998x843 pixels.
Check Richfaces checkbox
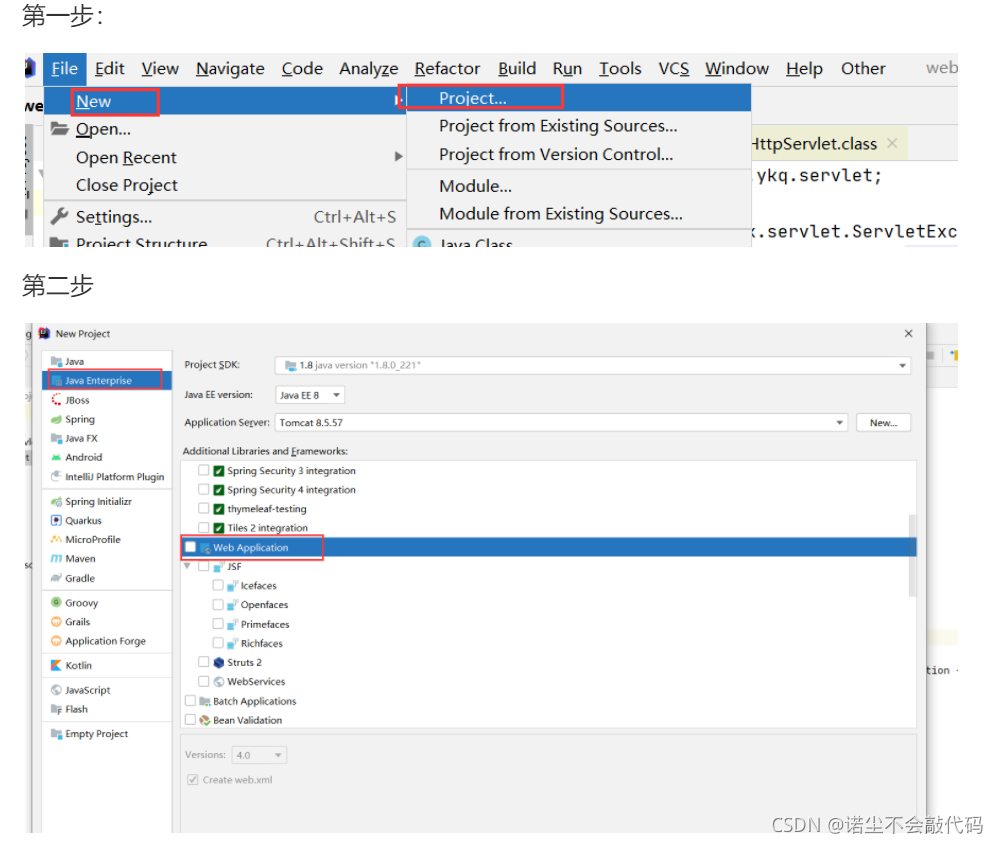point(218,642)
